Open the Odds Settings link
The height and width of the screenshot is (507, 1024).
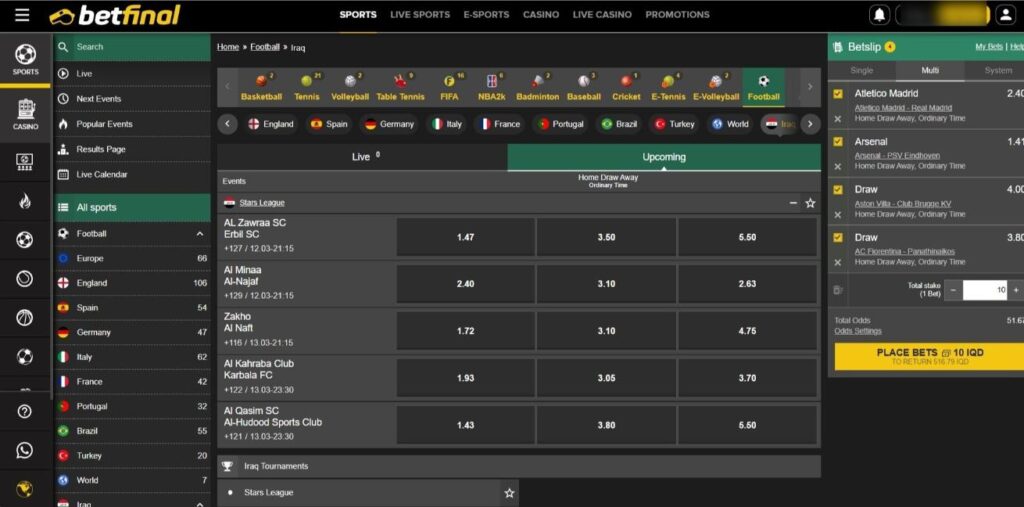click(858, 331)
